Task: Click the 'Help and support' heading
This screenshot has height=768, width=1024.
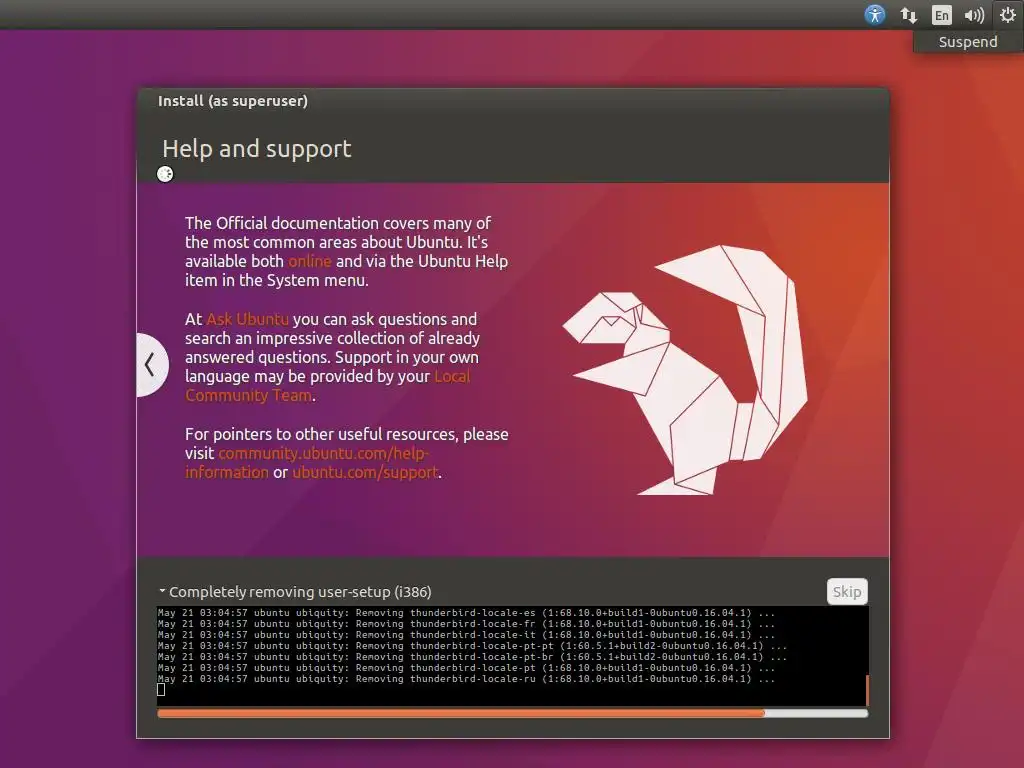Action: coord(257,149)
